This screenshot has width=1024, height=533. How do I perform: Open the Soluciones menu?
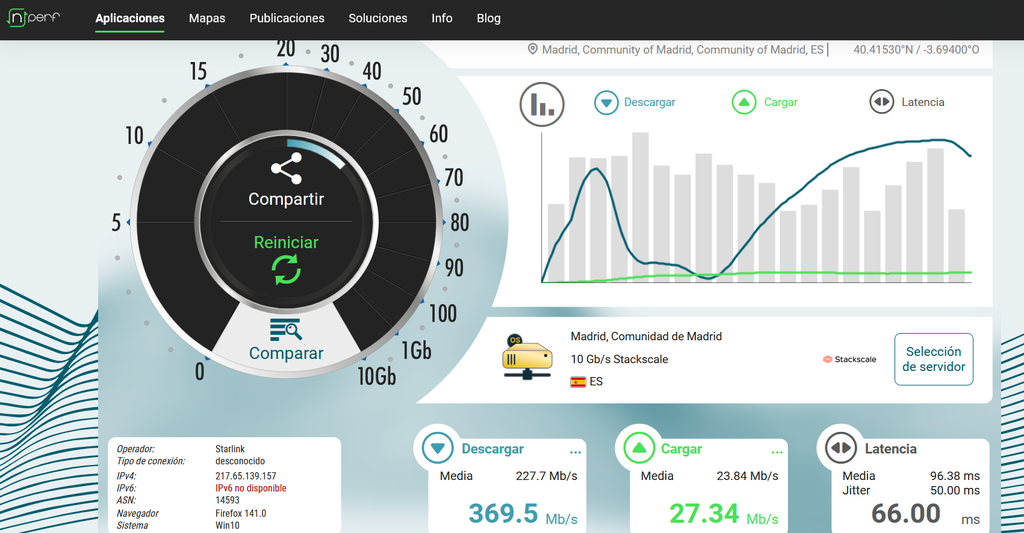click(378, 18)
